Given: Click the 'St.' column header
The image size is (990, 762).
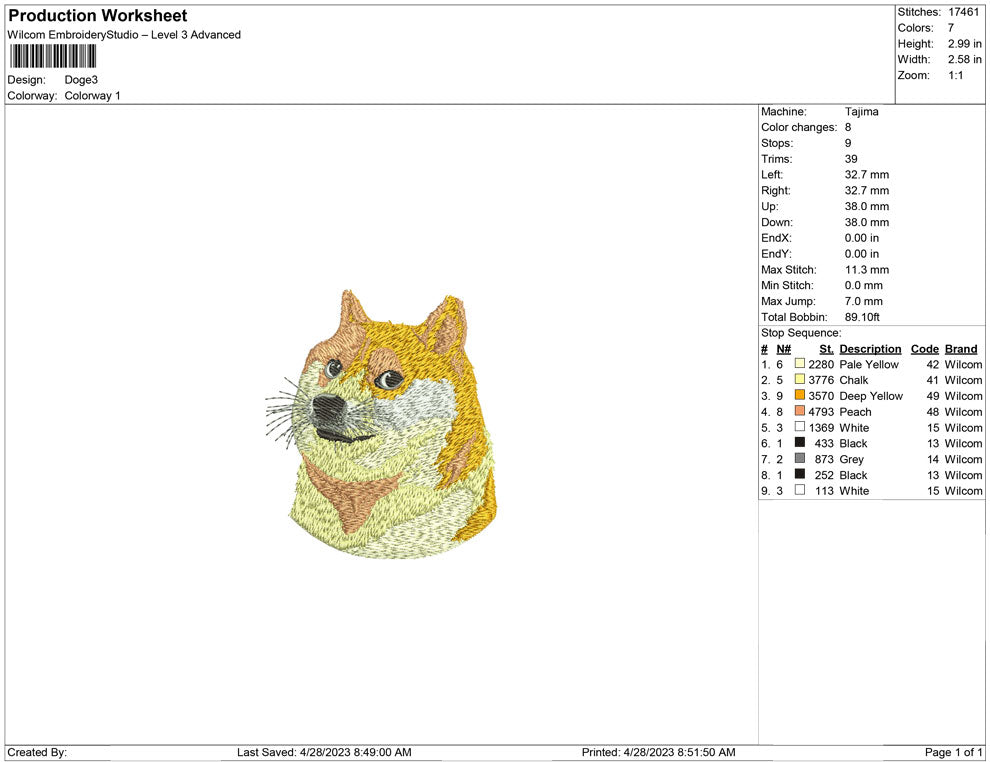Looking at the screenshot, I should pos(826,349).
